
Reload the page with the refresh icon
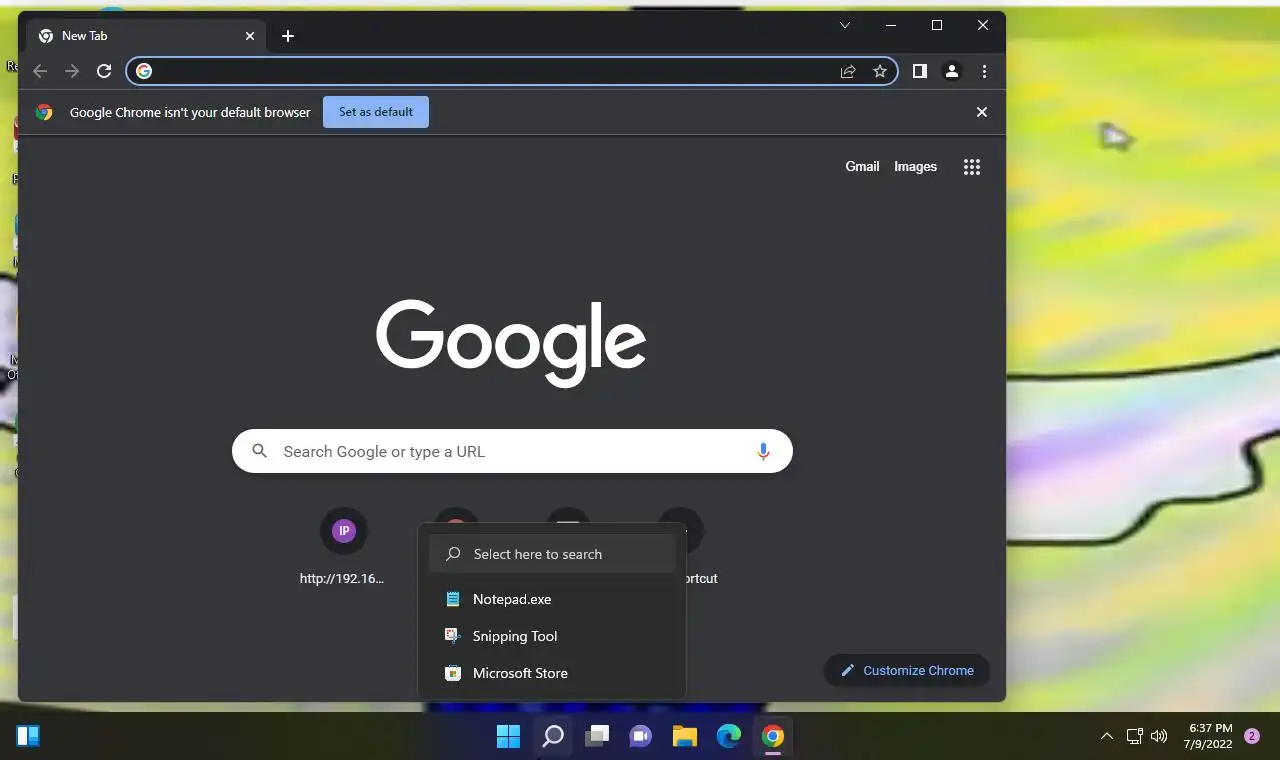[104, 71]
